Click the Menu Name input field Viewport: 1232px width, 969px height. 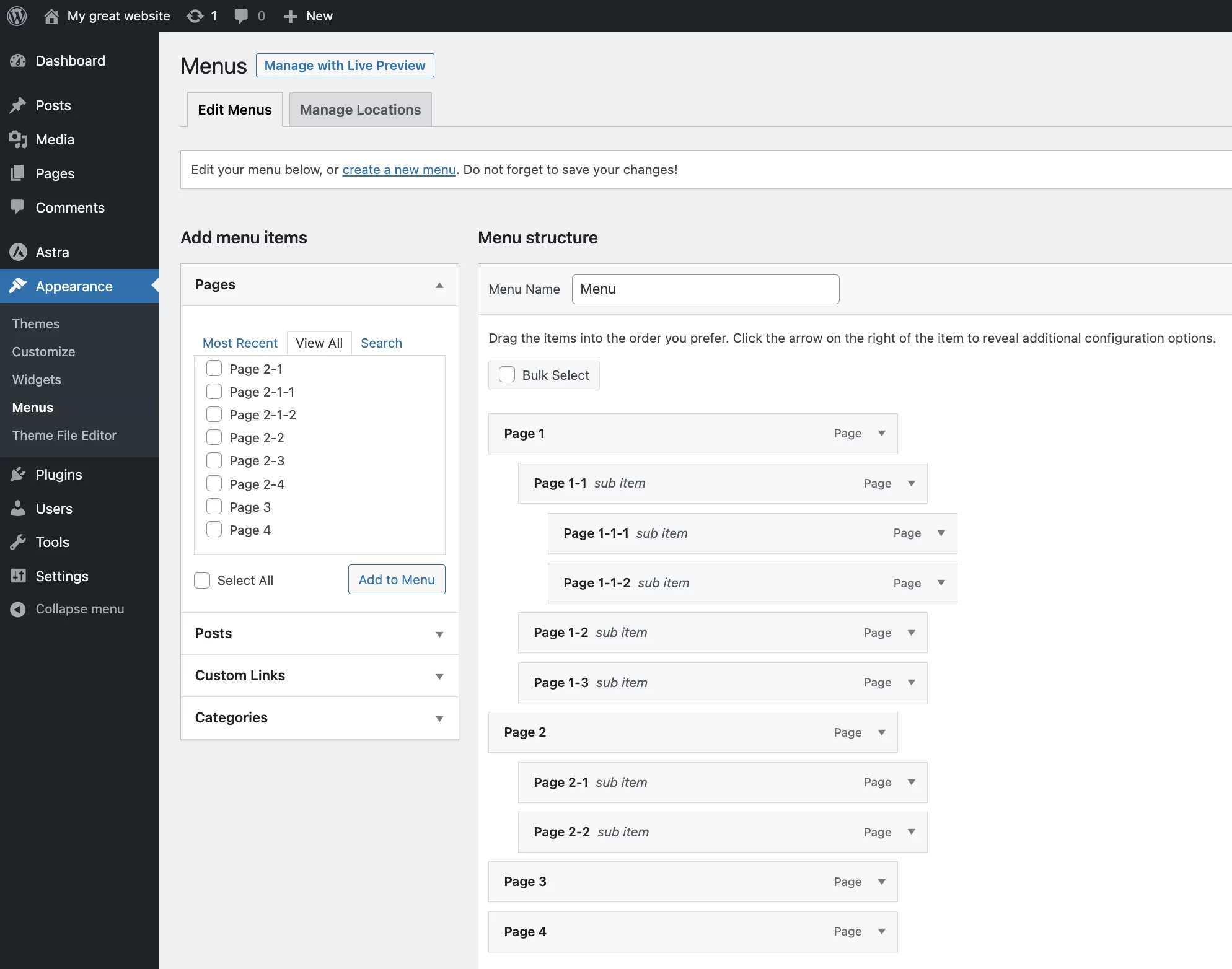coord(705,289)
